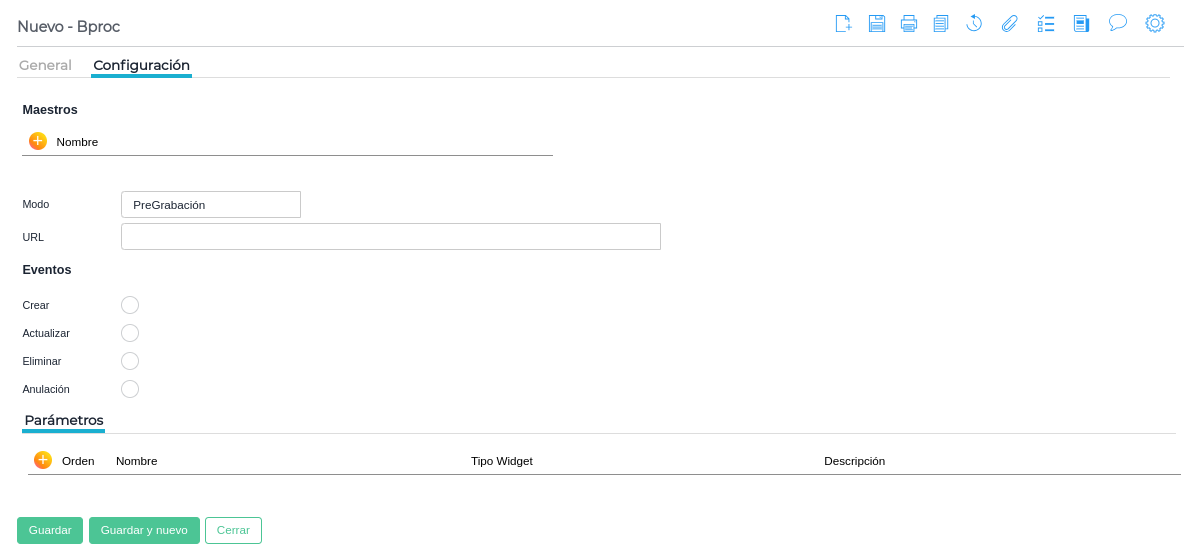Focus the URL input field
1184x560 pixels.
pos(390,237)
